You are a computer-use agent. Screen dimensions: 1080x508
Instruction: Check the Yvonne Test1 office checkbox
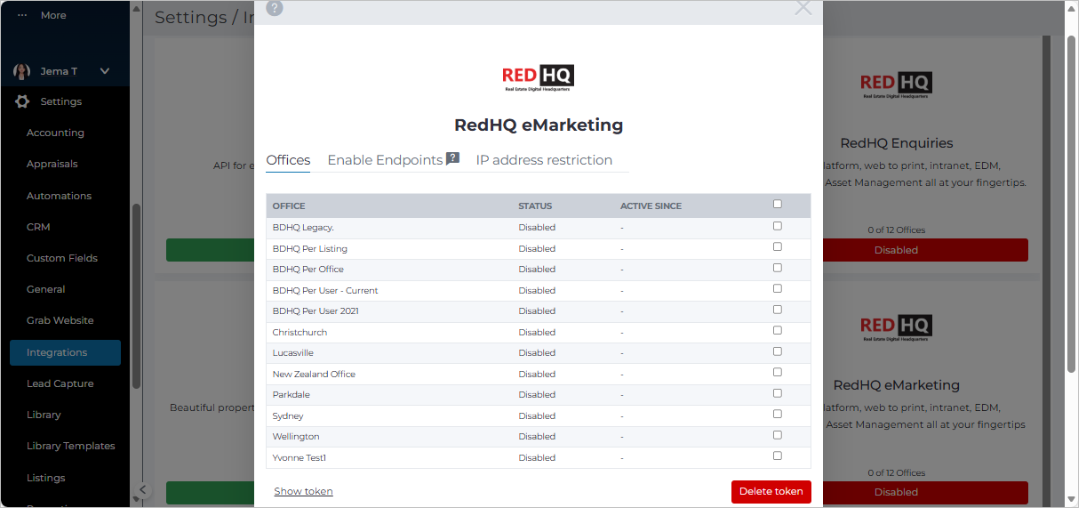pyautogui.click(x=778, y=456)
